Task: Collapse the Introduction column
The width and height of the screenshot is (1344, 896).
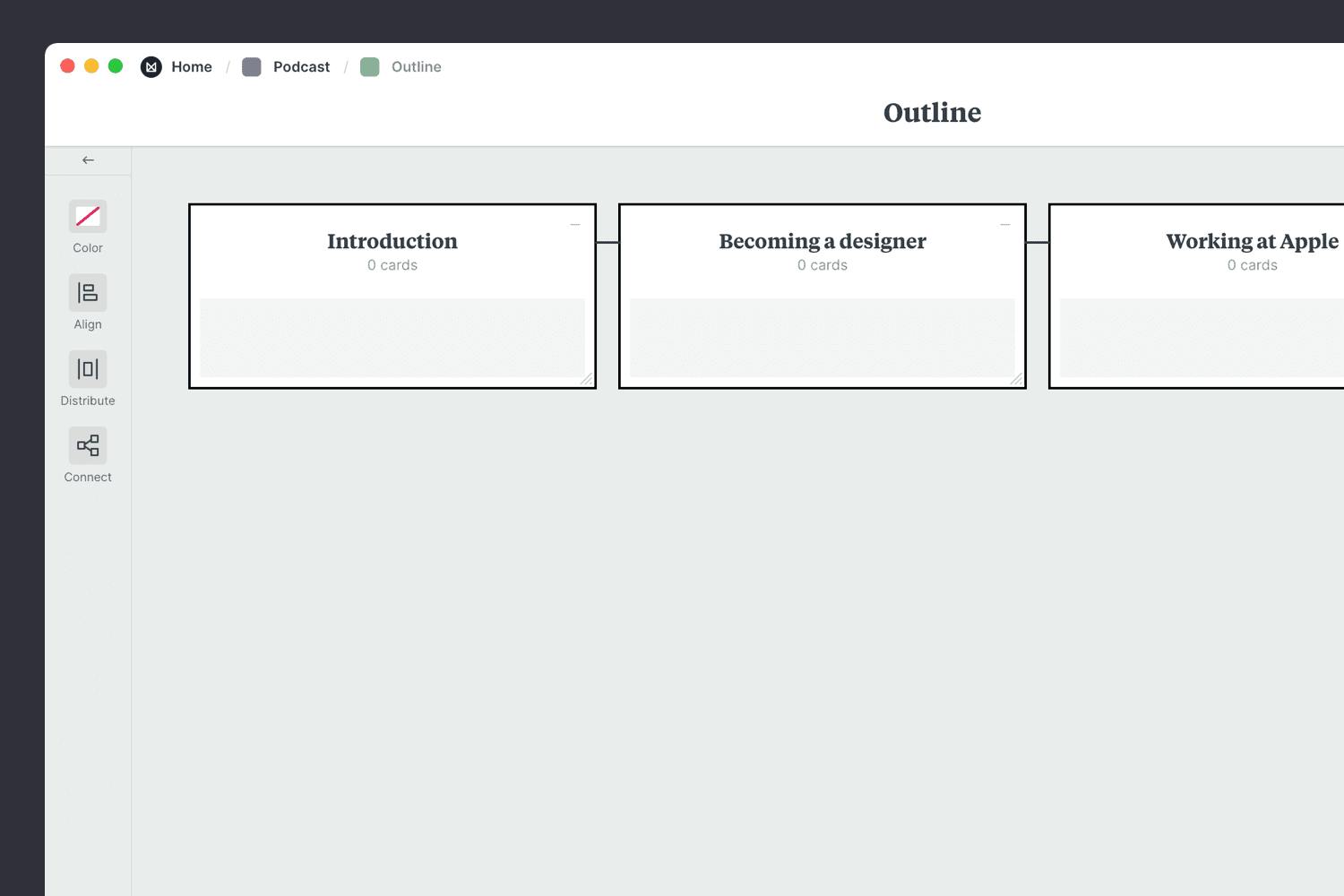Action: (575, 225)
